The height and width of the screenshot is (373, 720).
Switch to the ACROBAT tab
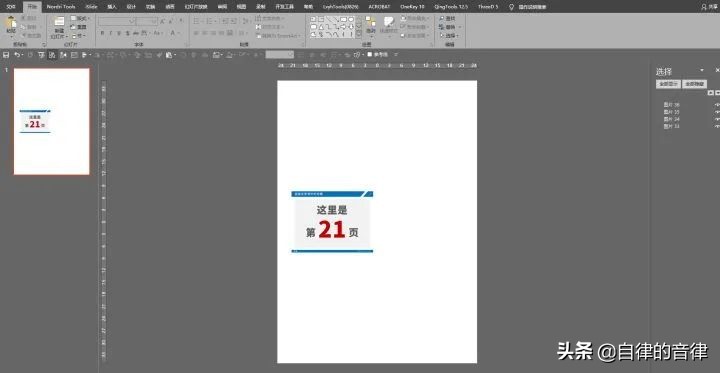coord(379,7)
